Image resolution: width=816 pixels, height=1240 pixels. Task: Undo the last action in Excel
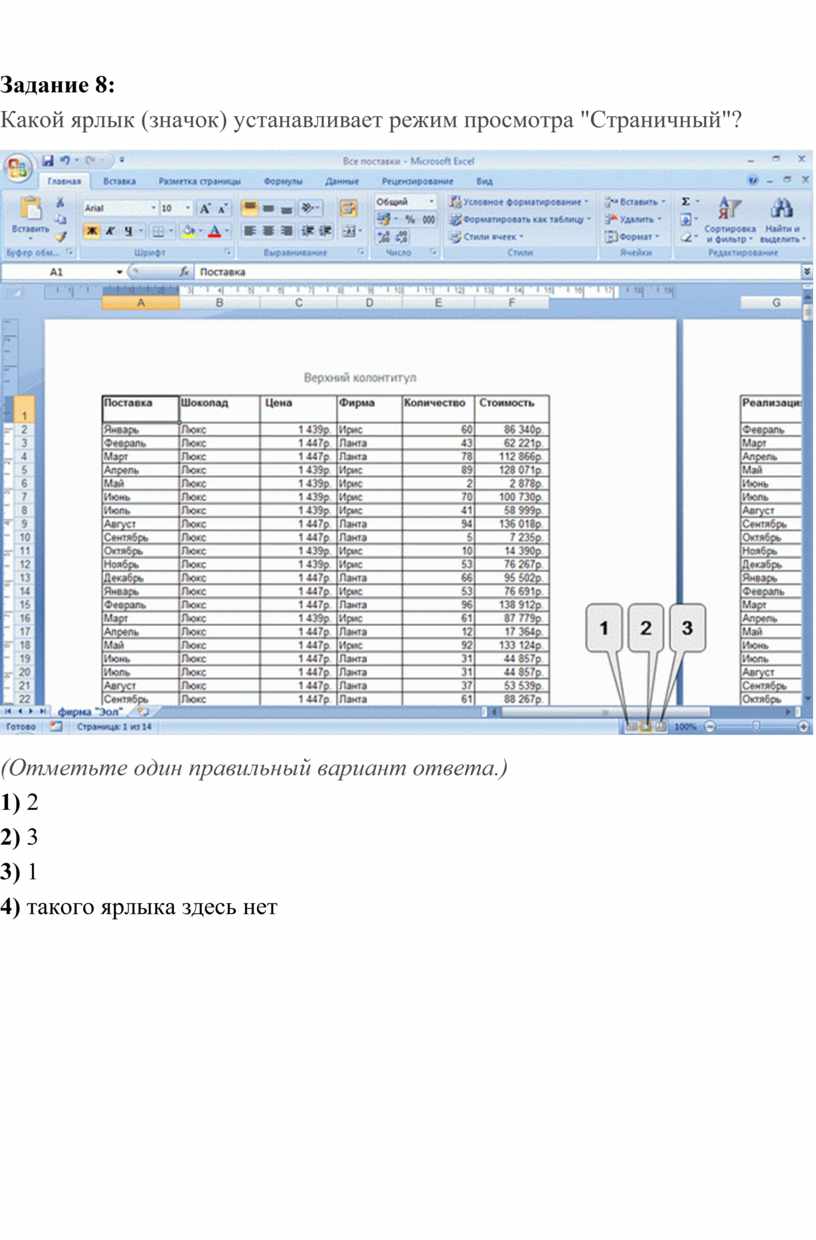tap(65, 159)
